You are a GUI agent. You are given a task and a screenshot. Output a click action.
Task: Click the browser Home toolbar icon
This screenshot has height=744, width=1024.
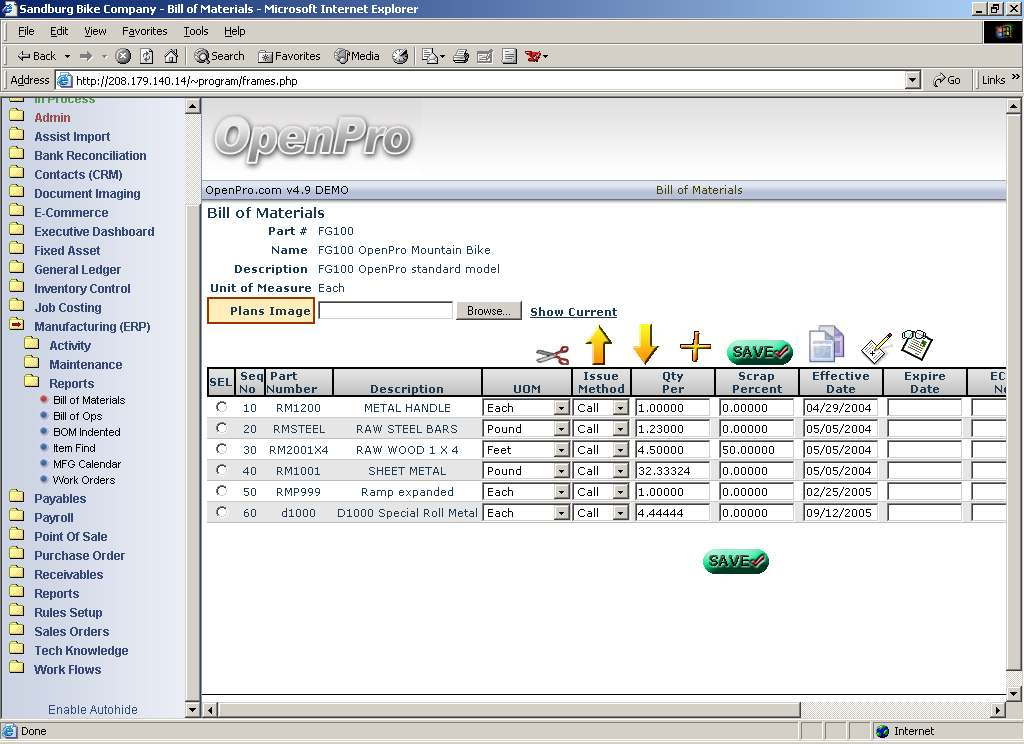click(x=171, y=56)
